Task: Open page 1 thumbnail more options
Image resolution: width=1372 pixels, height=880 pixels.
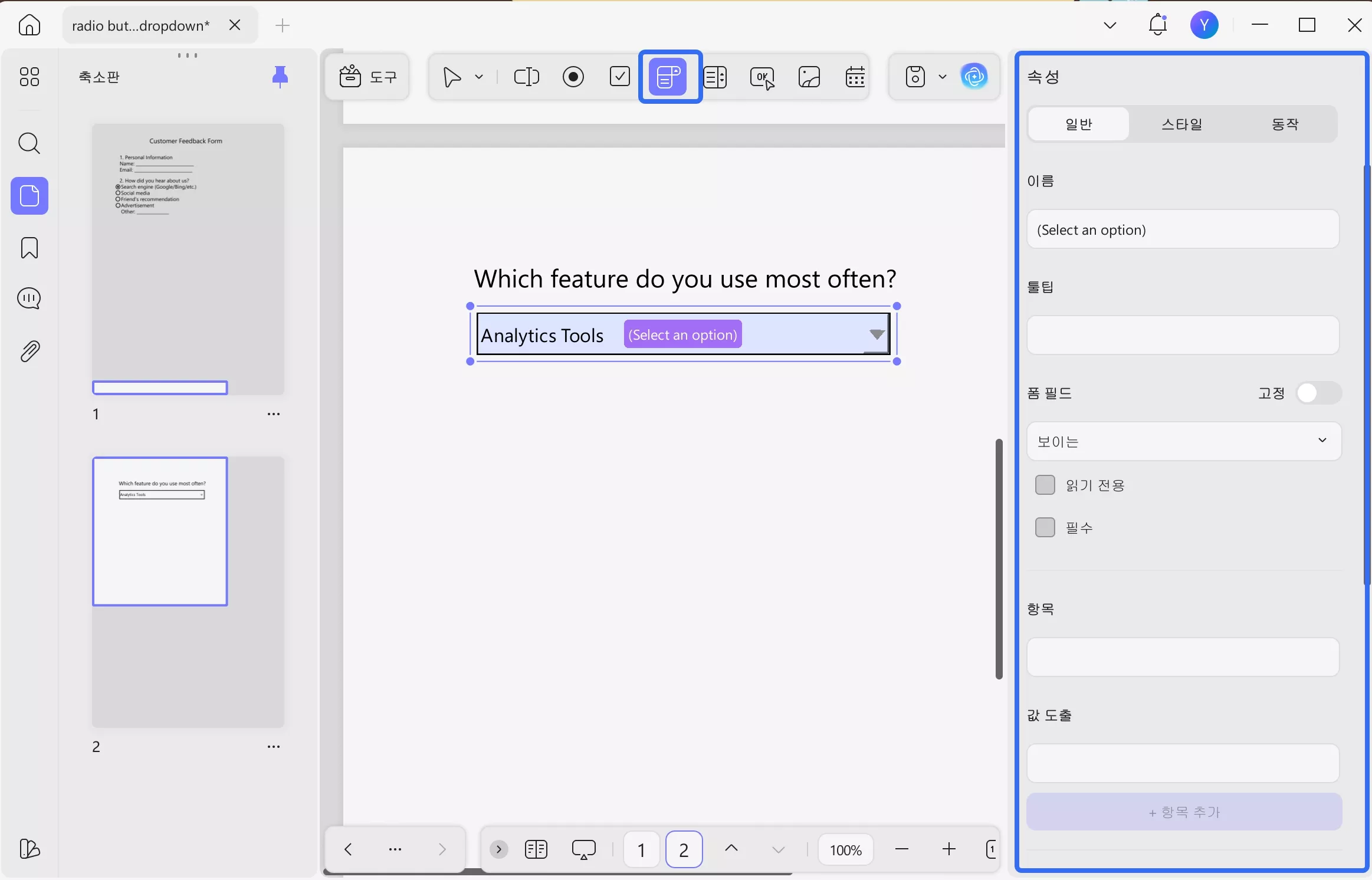Action: tap(273, 414)
